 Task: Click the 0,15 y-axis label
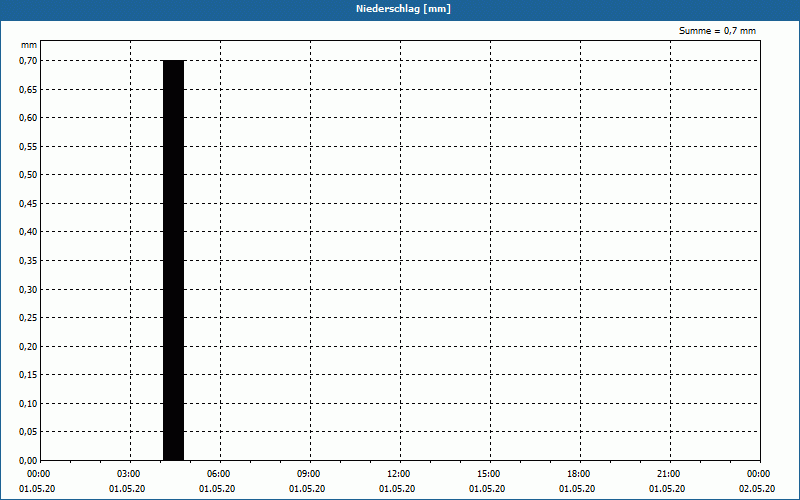click(28, 375)
